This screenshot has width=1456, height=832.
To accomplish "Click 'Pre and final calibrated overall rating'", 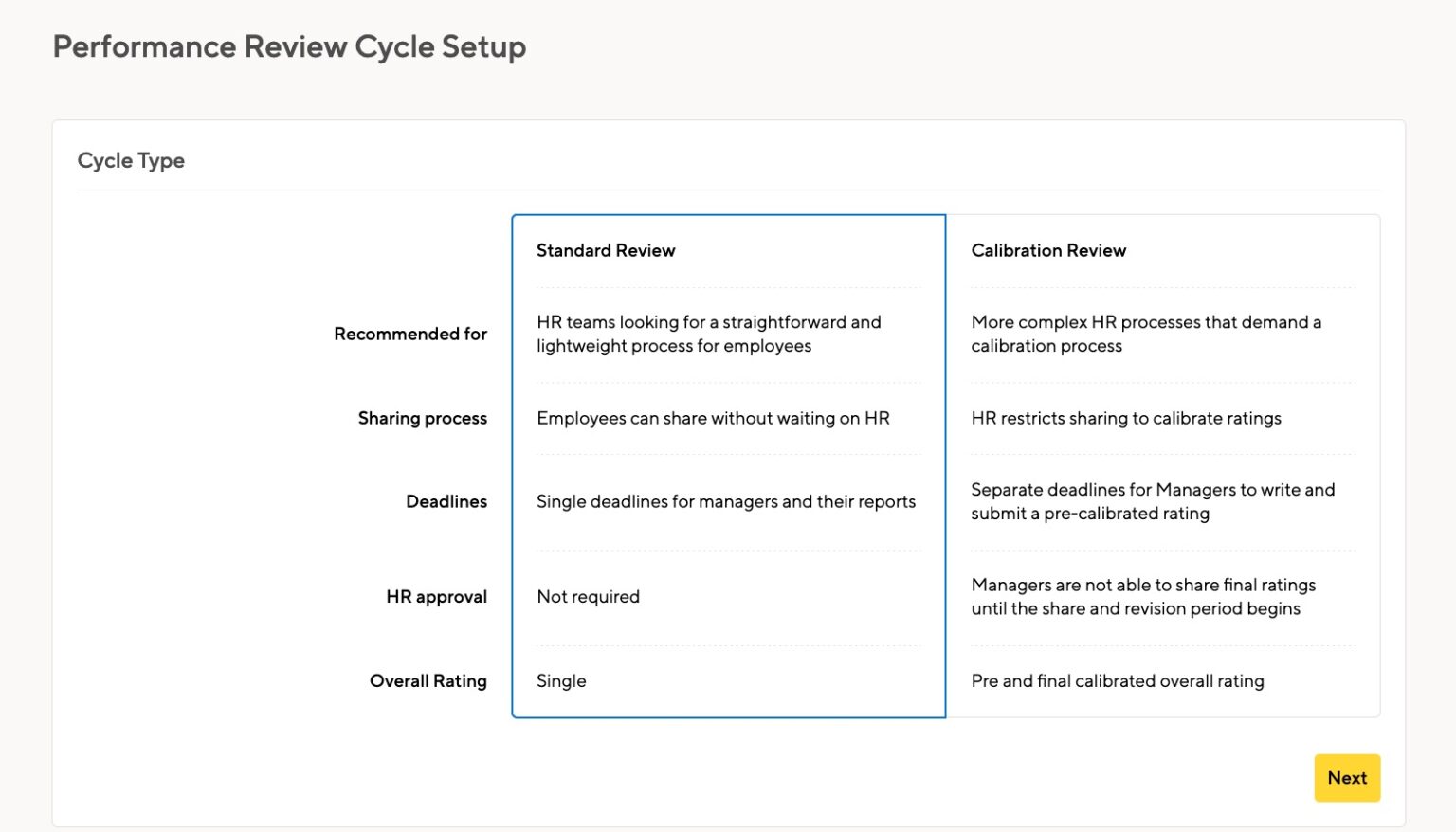I will [1118, 680].
